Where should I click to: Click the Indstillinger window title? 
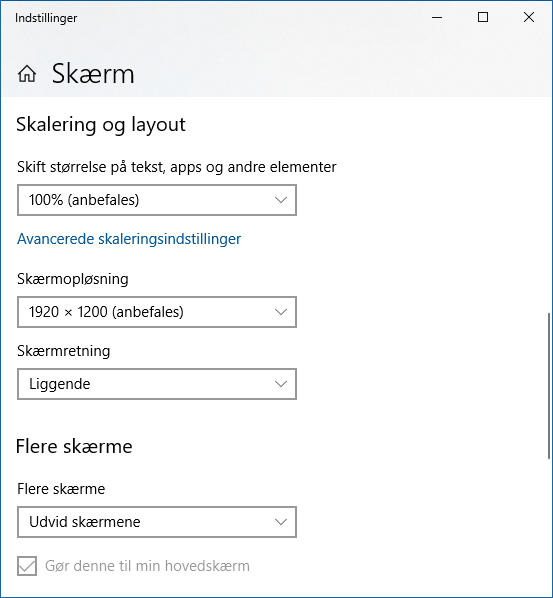(x=46, y=18)
